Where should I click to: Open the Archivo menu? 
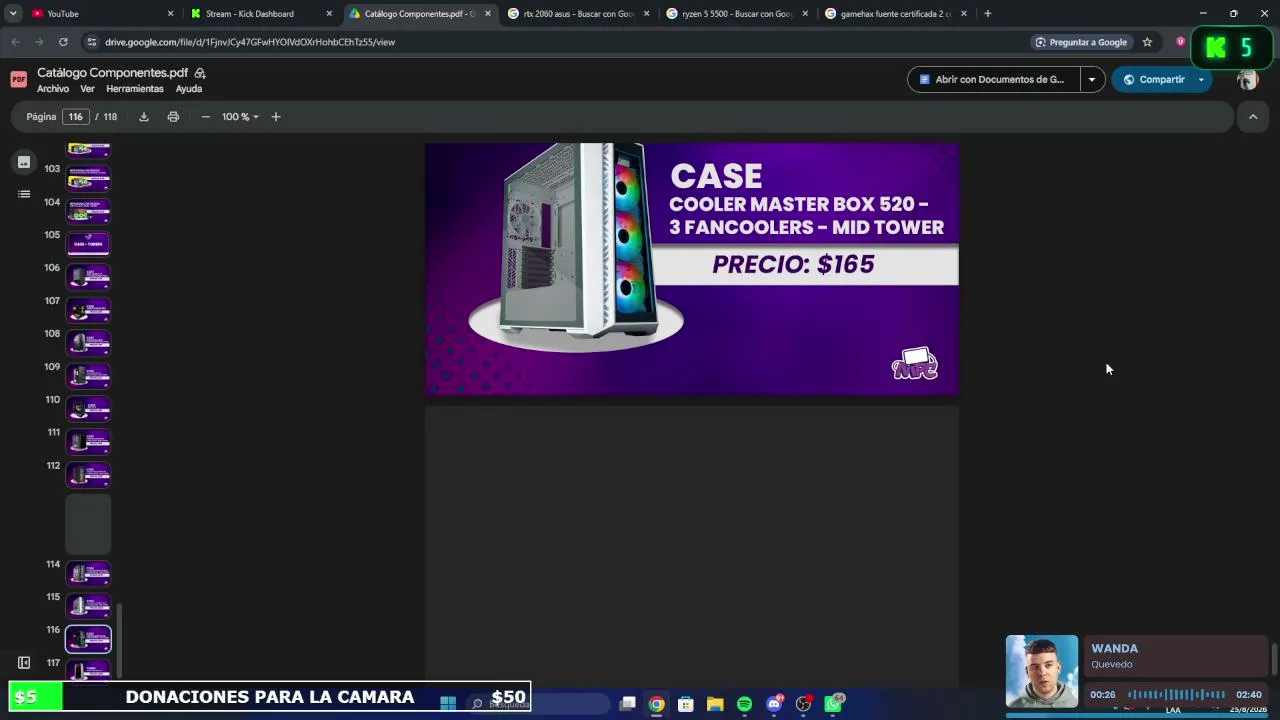coord(53,89)
